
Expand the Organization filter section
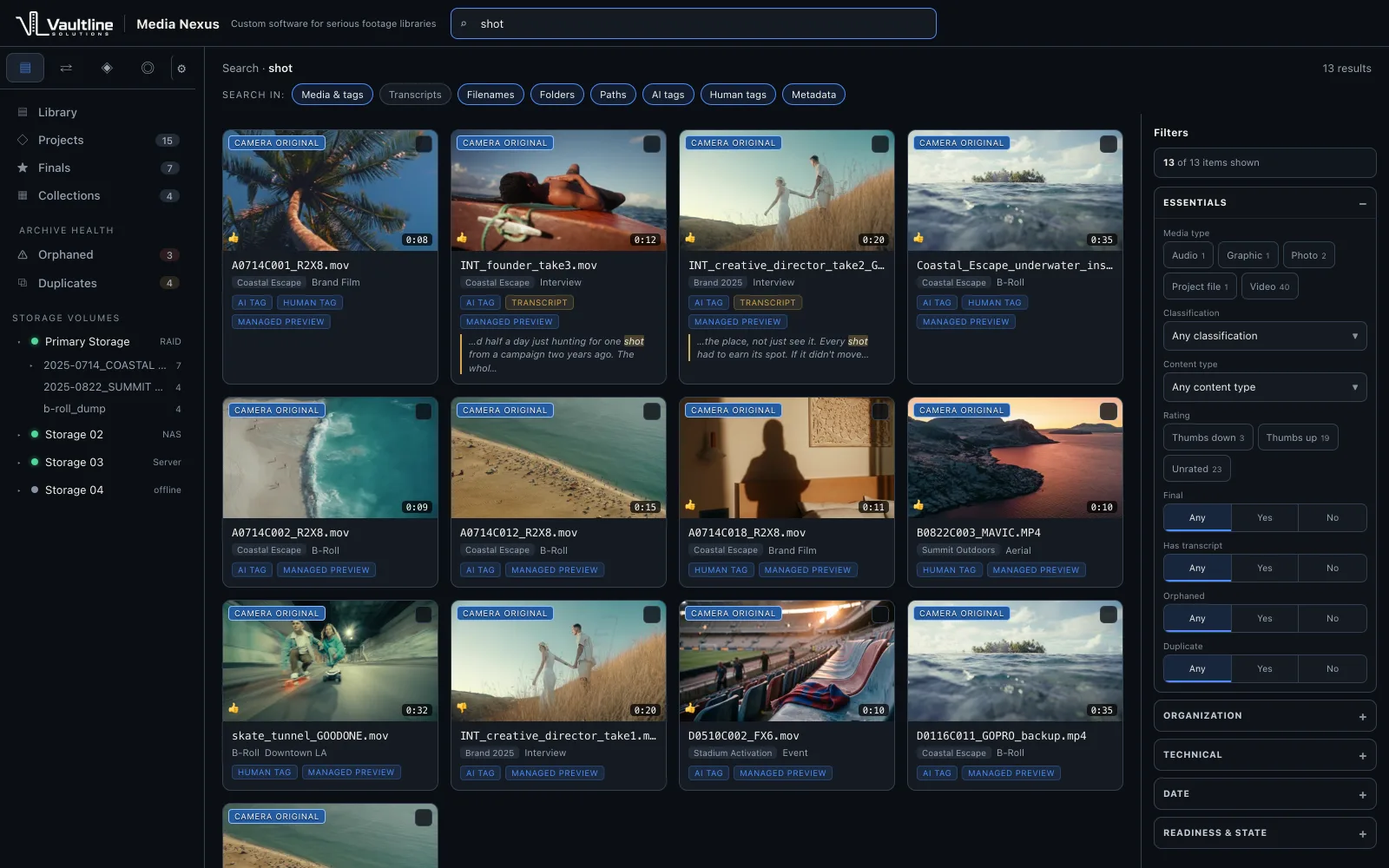pyautogui.click(x=1265, y=716)
